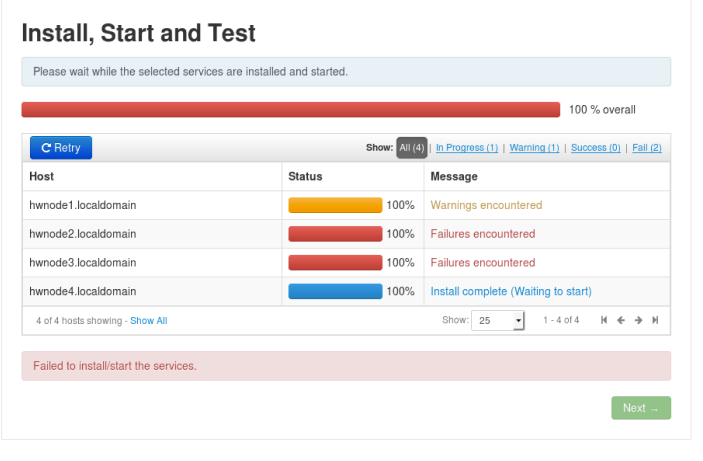703x461 pixels.
Task: Select hwnode2.localdomain host cell
Action: [x=152, y=234]
